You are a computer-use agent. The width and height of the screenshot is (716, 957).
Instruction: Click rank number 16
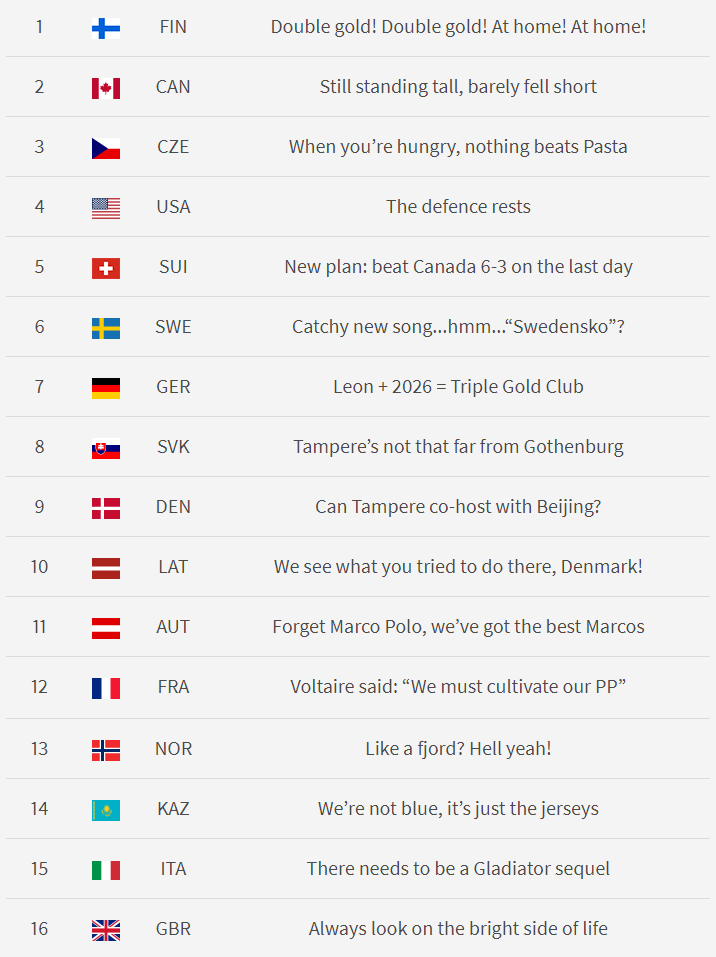coord(39,929)
